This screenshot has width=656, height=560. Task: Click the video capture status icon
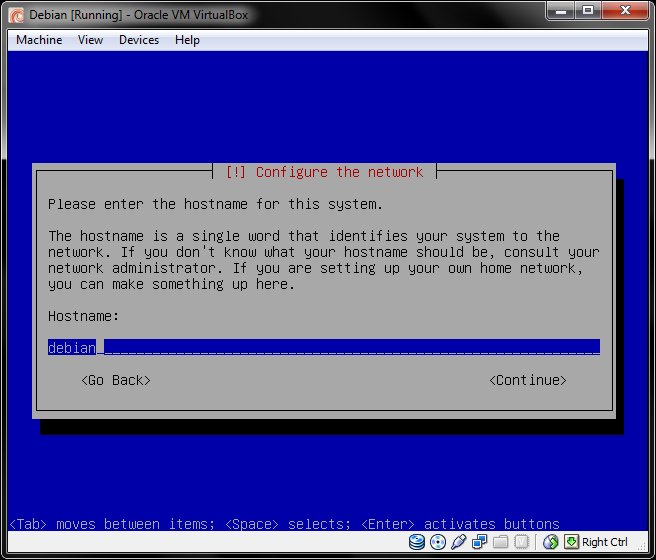point(521,542)
